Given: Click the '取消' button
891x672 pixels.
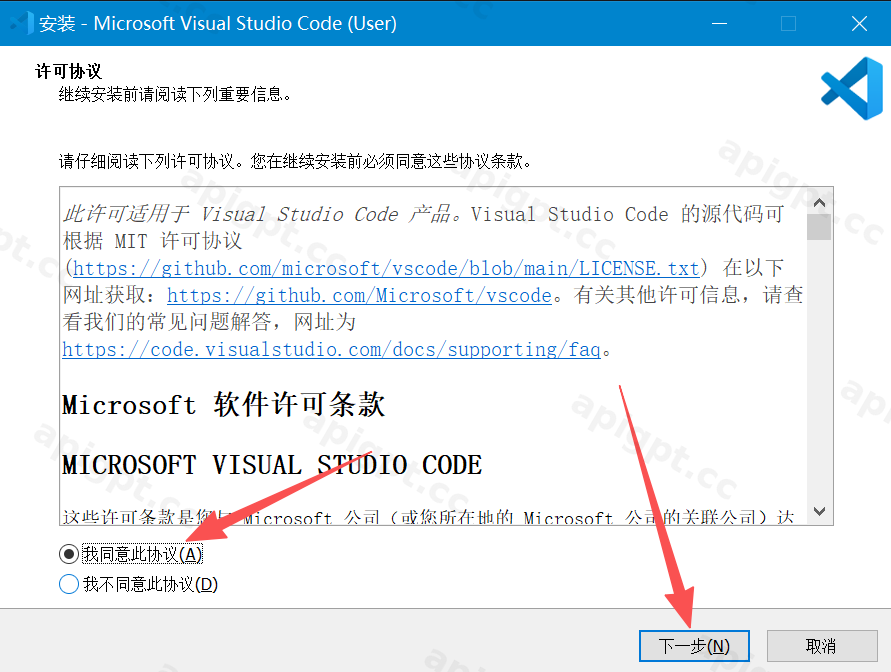Looking at the screenshot, I should click(822, 646).
